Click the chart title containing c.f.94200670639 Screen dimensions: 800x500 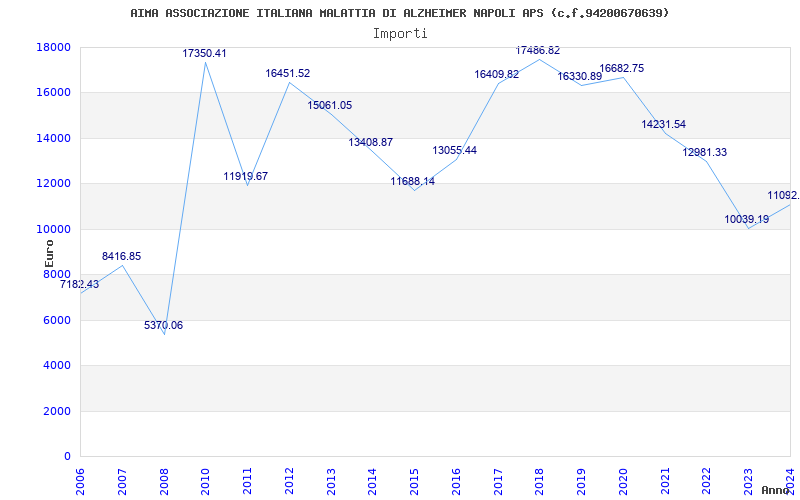399,13
